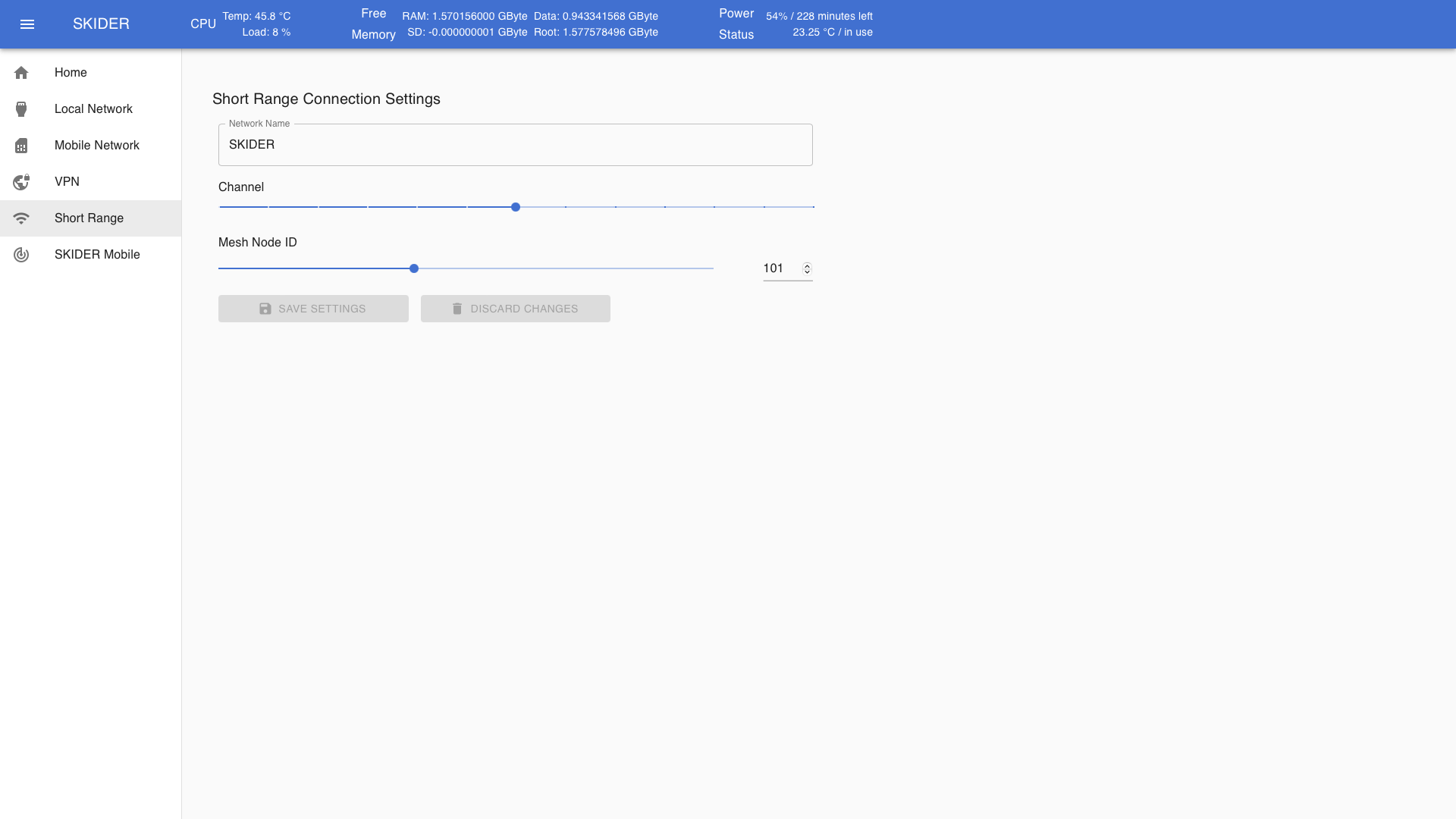Select Short Range in sidebar
This screenshot has width=1456, height=819.
point(91,218)
